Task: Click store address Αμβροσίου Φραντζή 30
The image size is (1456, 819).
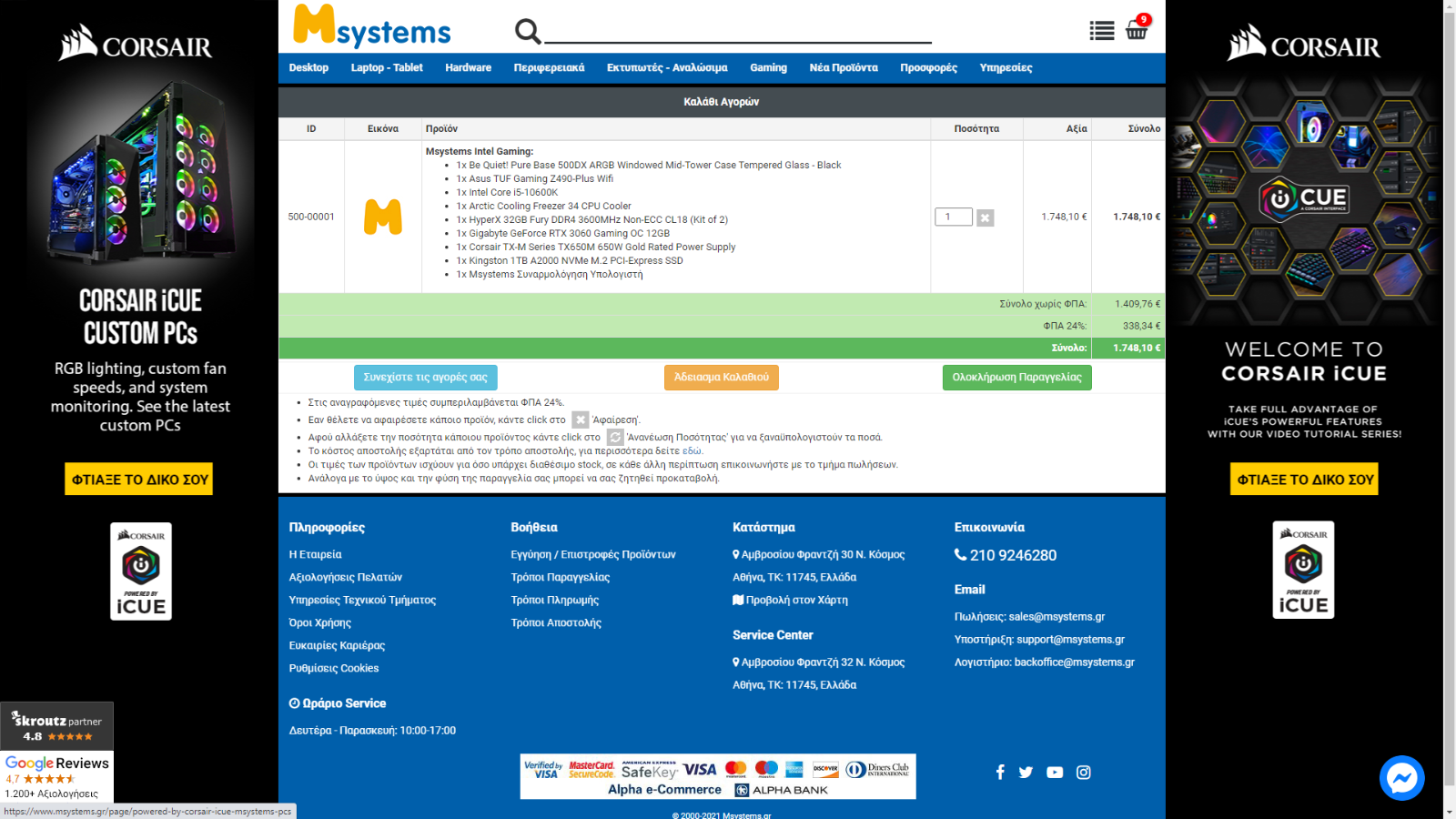Action: tap(819, 554)
